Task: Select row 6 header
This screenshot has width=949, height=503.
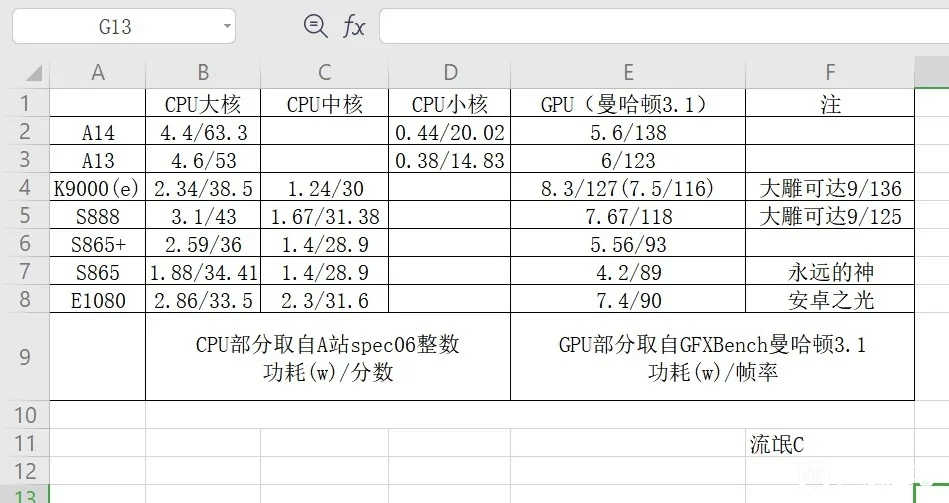Action: 25,243
